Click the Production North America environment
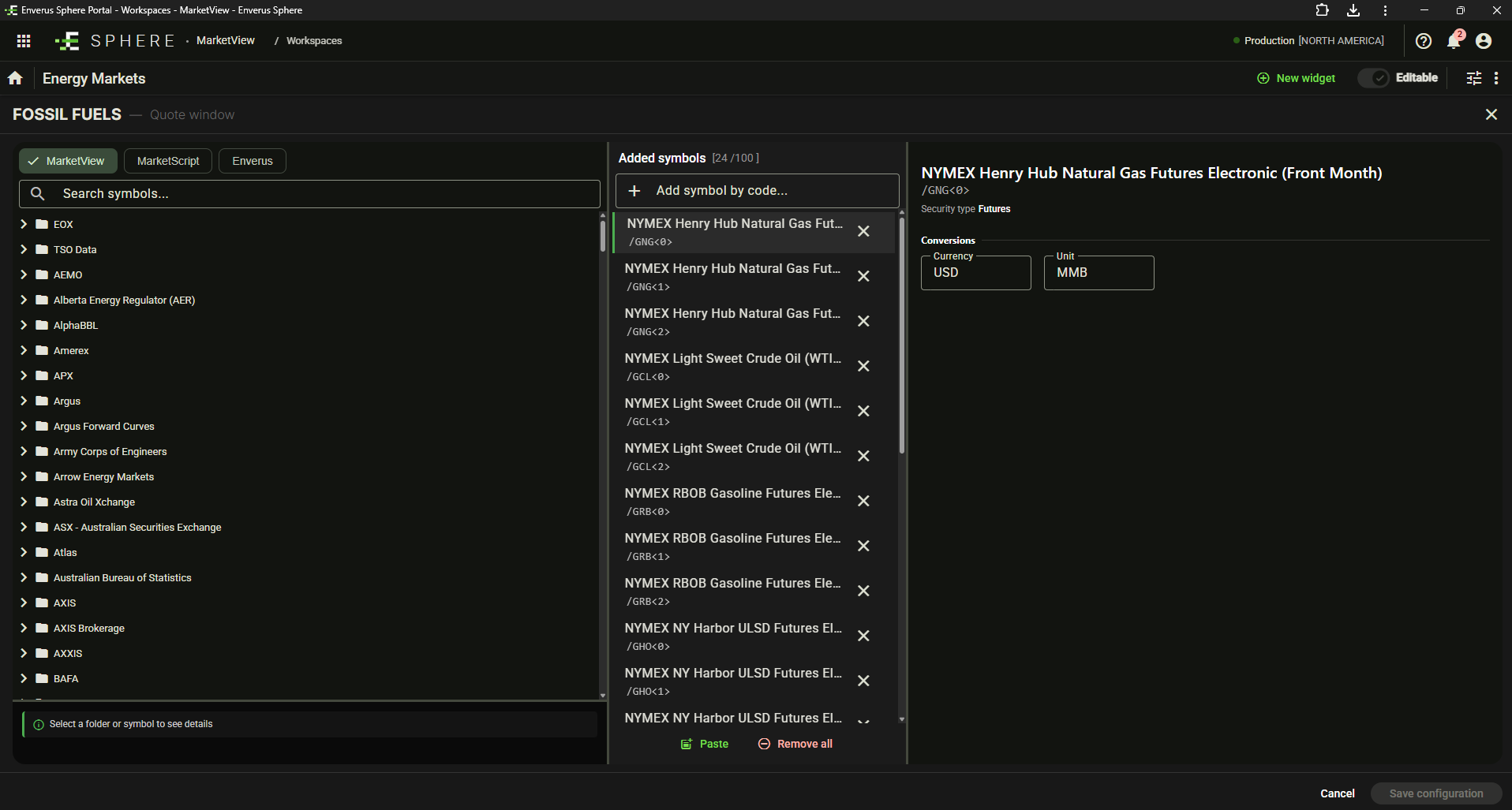Image resolution: width=1512 pixels, height=810 pixels. pyautogui.click(x=1308, y=41)
